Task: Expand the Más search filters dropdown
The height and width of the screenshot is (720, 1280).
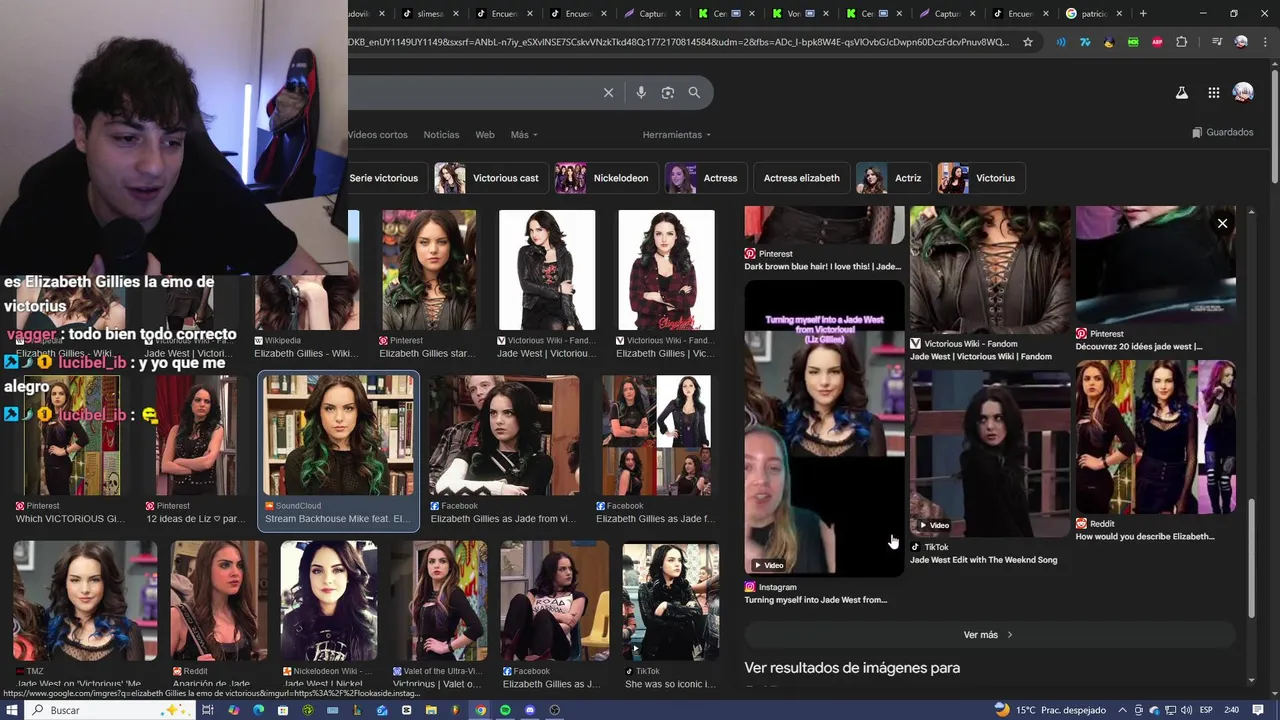Action: [524, 135]
